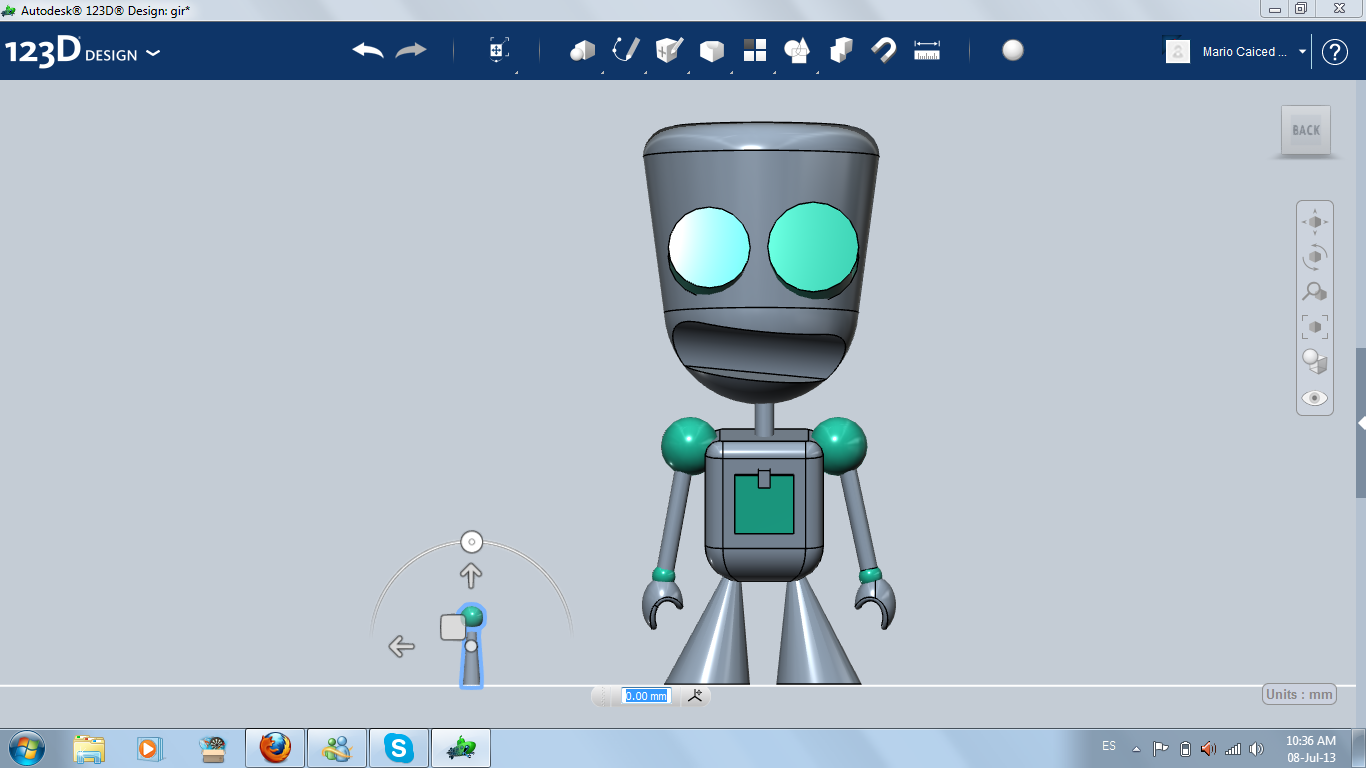Image resolution: width=1366 pixels, height=768 pixels.
Task: Click the upward move arrow manipulator
Action: click(x=471, y=575)
